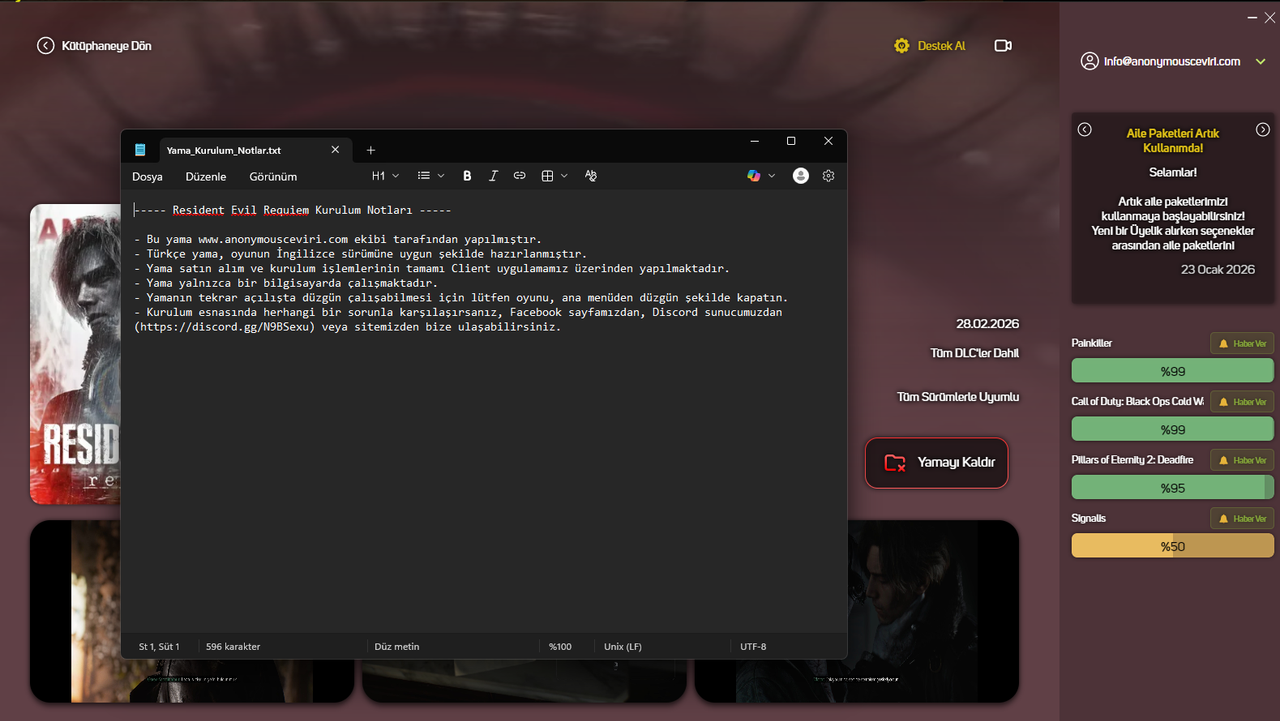Clear formatting icon in Notepad
This screenshot has height=721, width=1280.
590,176
